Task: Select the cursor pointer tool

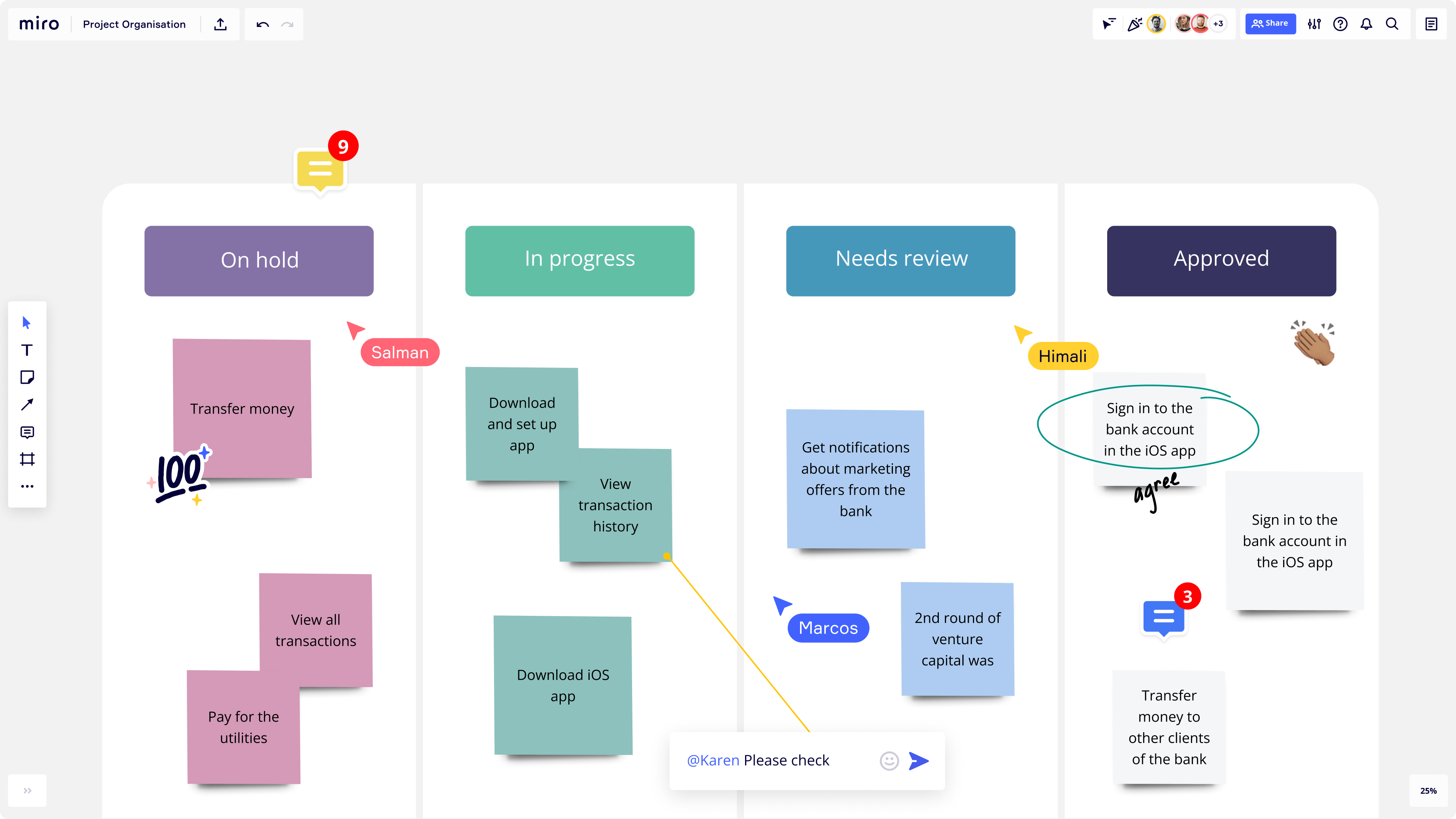Action: 27,323
